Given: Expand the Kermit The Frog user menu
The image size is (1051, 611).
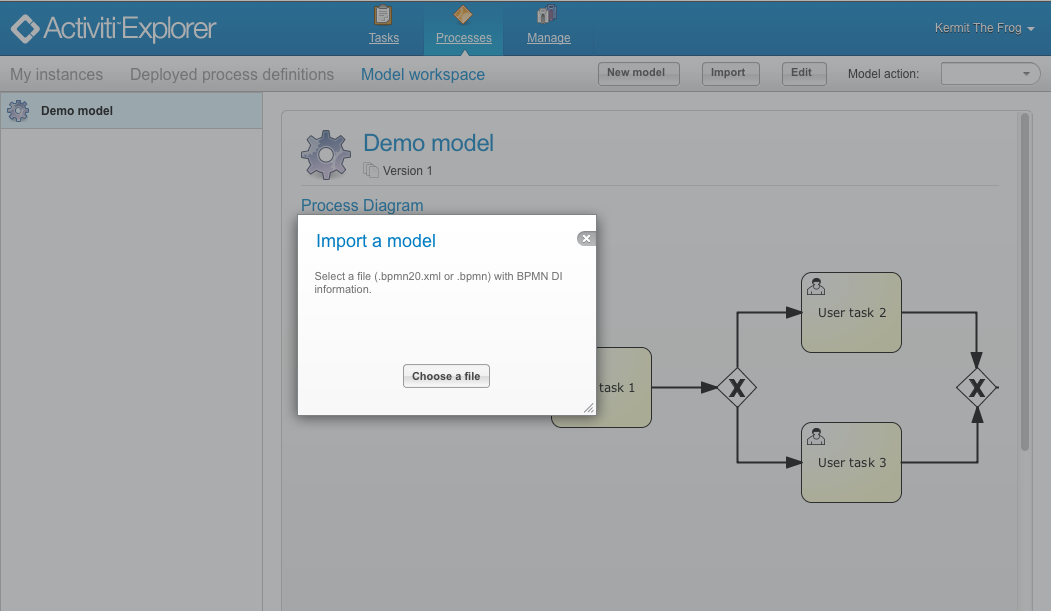Looking at the screenshot, I should [x=983, y=28].
